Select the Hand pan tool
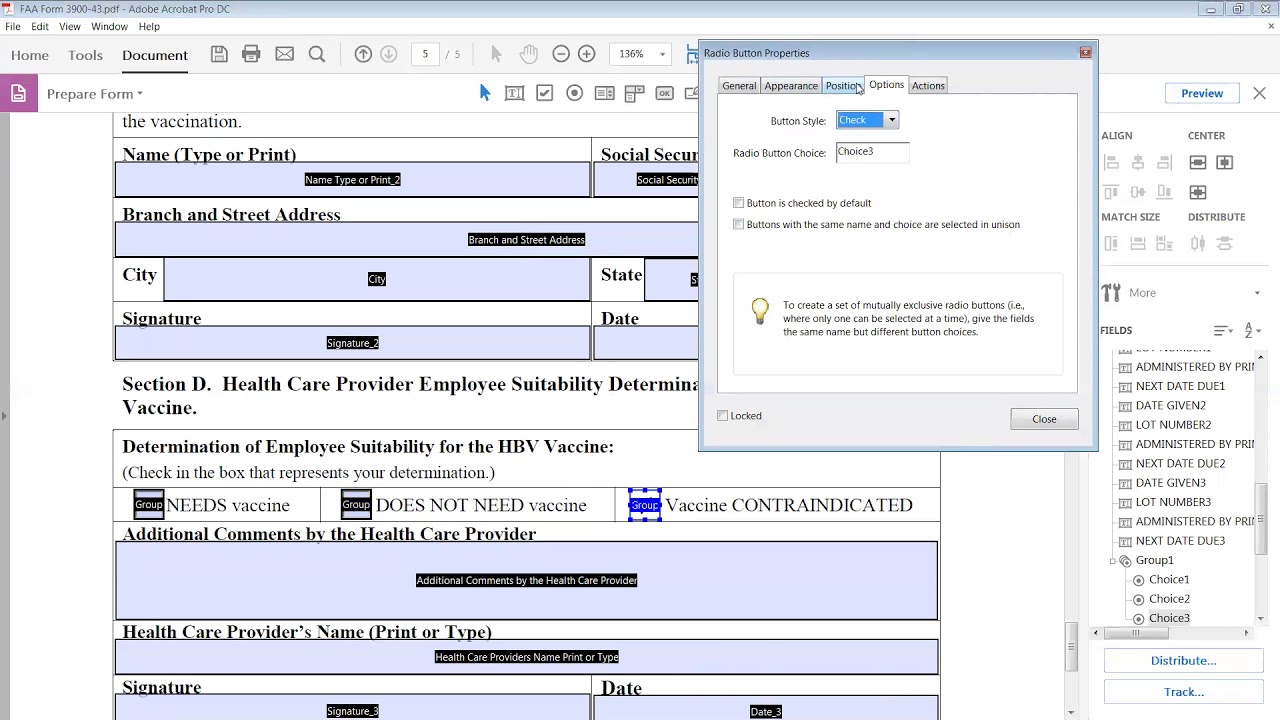Screen dimensions: 1280x720 pyautogui.click(x=528, y=54)
